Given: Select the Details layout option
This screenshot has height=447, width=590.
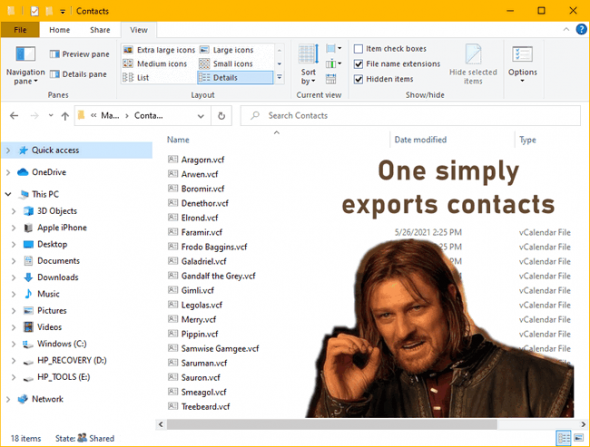Looking at the screenshot, I should click(235, 78).
